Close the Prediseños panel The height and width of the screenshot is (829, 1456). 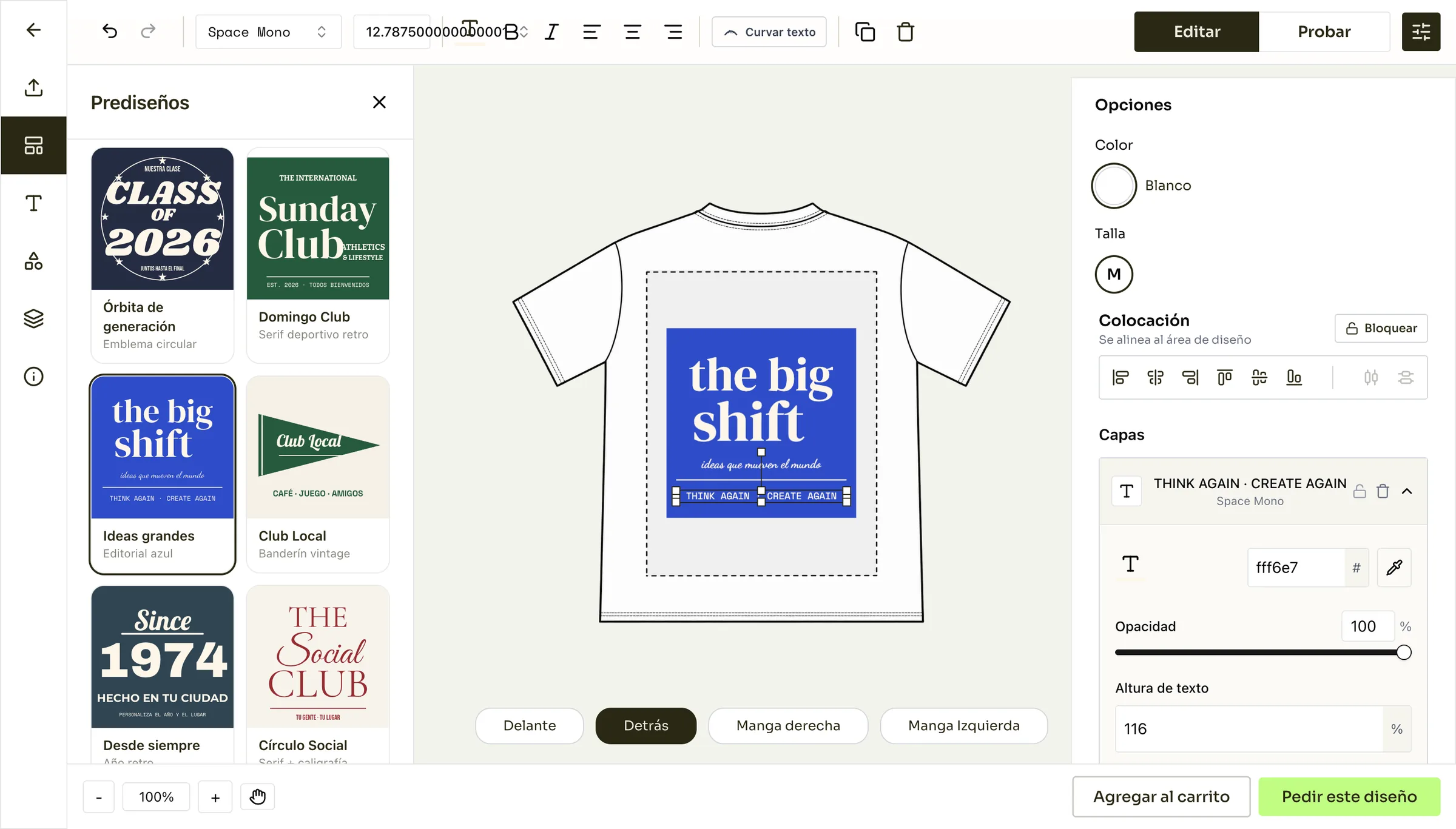[379, 102]
